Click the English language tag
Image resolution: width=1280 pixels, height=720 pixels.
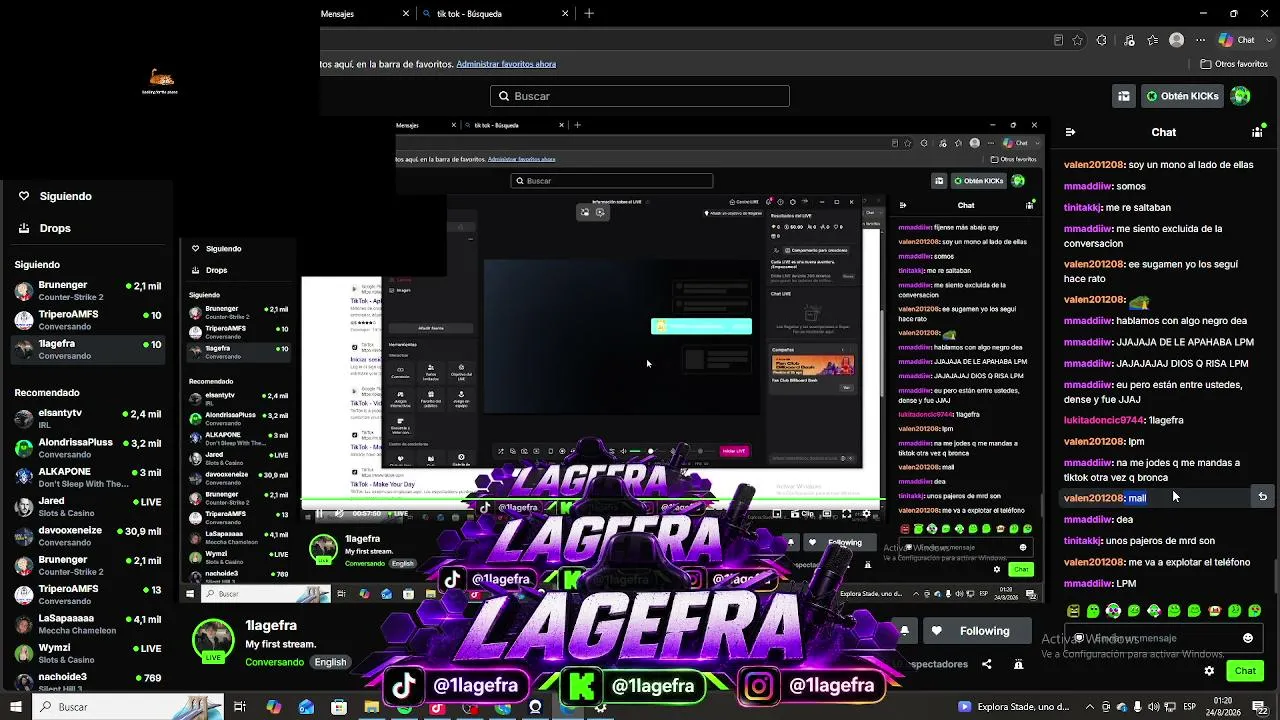330,662
